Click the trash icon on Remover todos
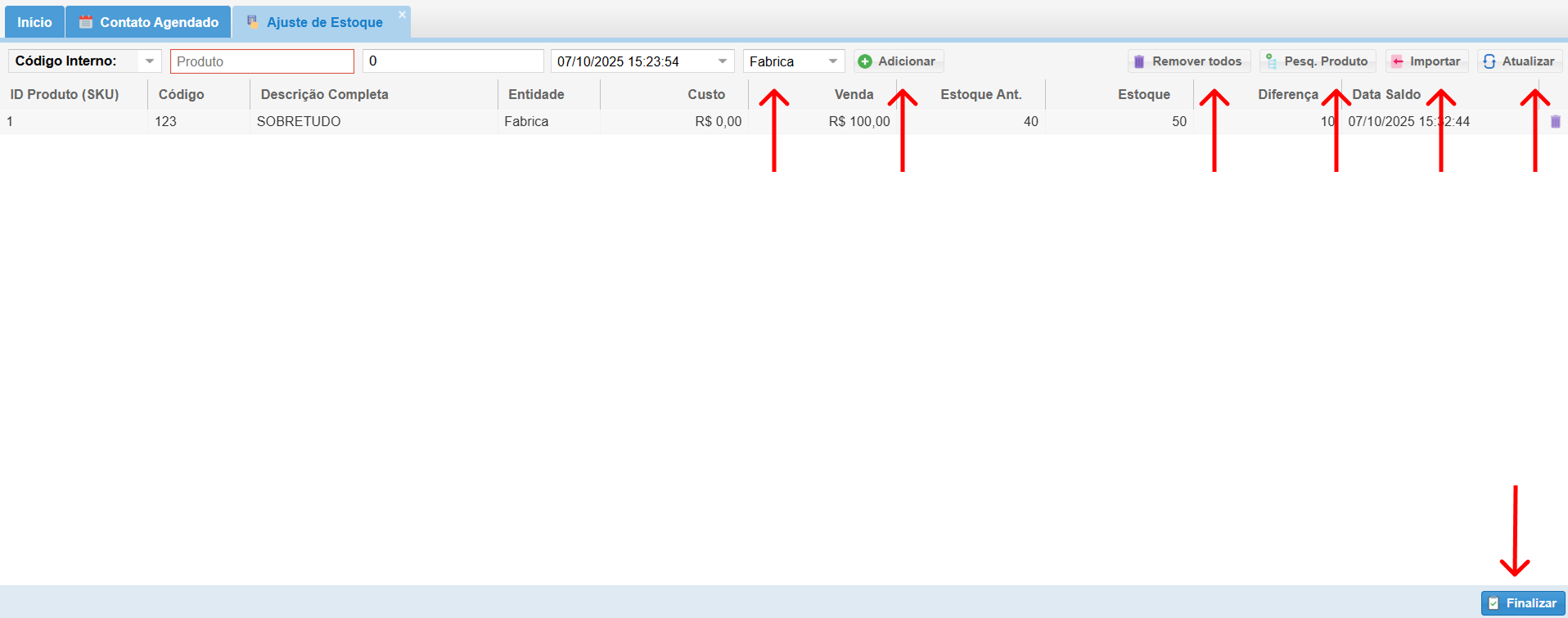The width and height of the screenshot is (1568, 618). click(1138, 61)
